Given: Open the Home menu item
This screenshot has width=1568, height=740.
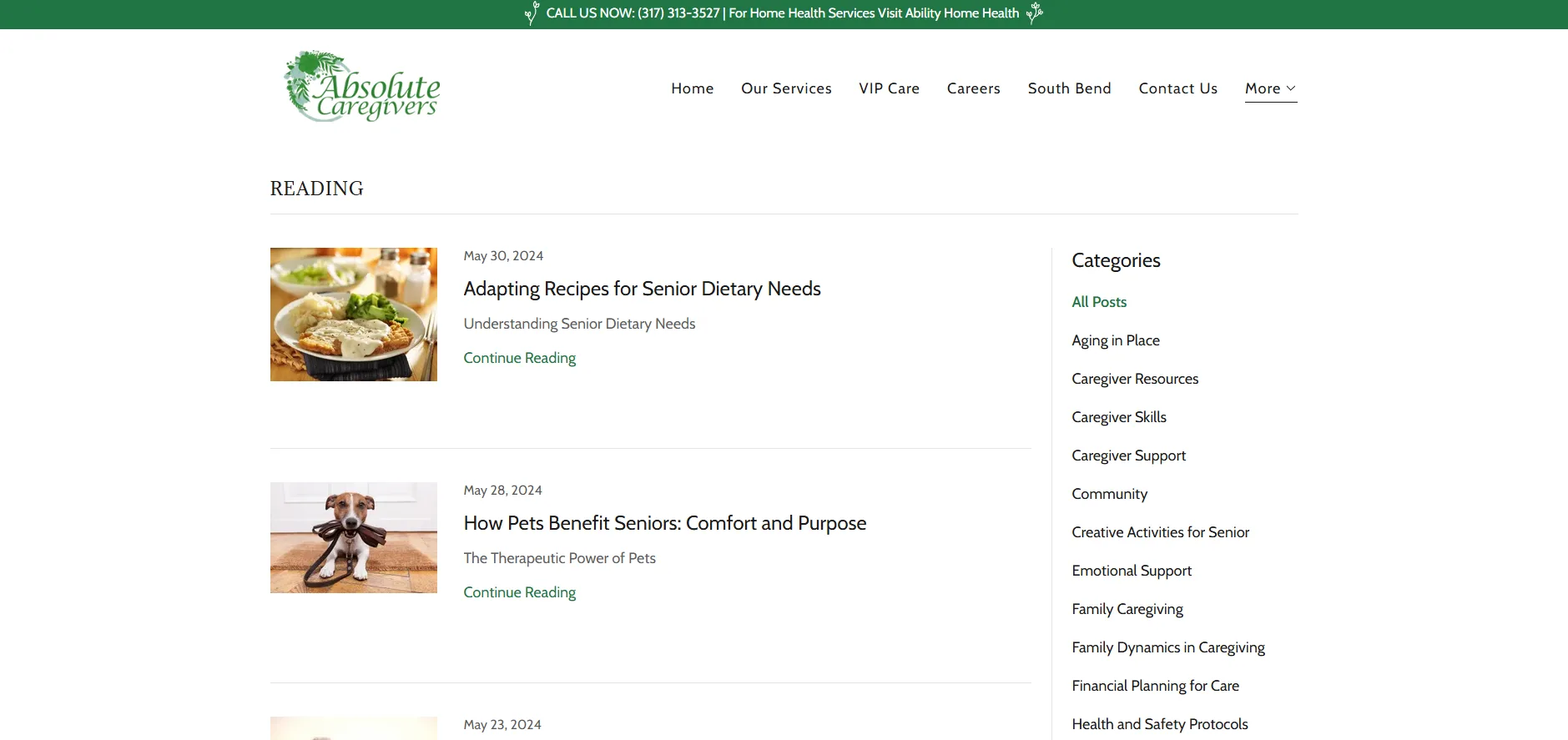Looking at the screenshot, I should coord(693,88).
